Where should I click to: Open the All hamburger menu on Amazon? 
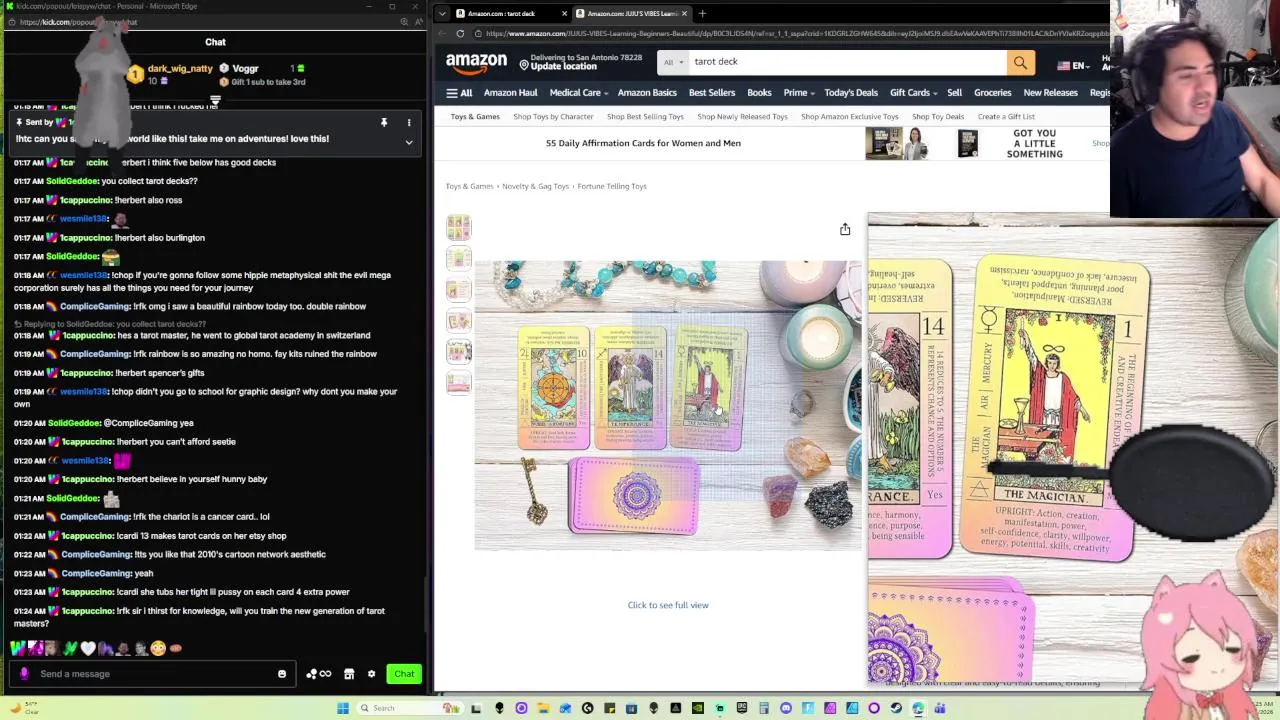click(x=459, y=93)
